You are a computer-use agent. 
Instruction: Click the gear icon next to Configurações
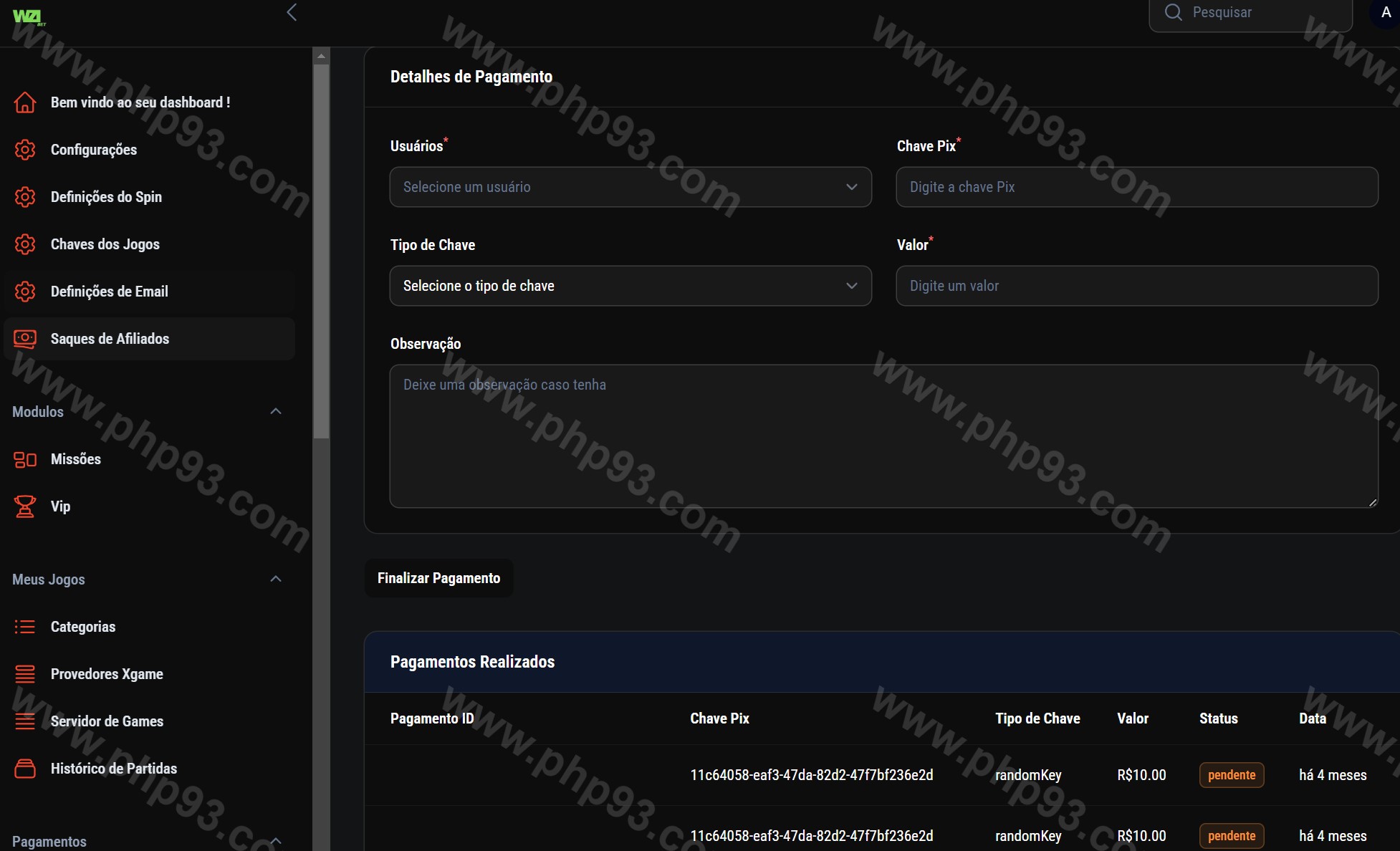click(x=25, y=150)
